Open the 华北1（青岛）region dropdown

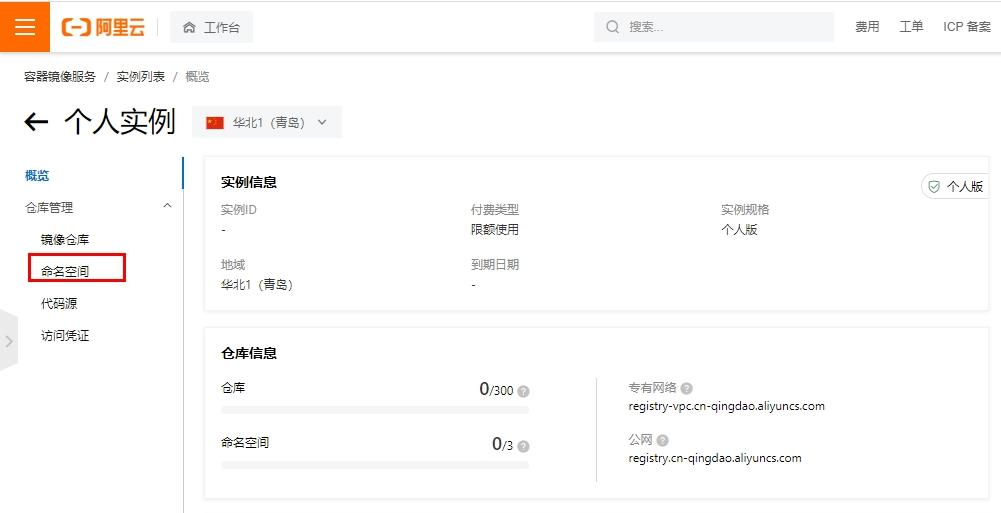coord(267,123)
